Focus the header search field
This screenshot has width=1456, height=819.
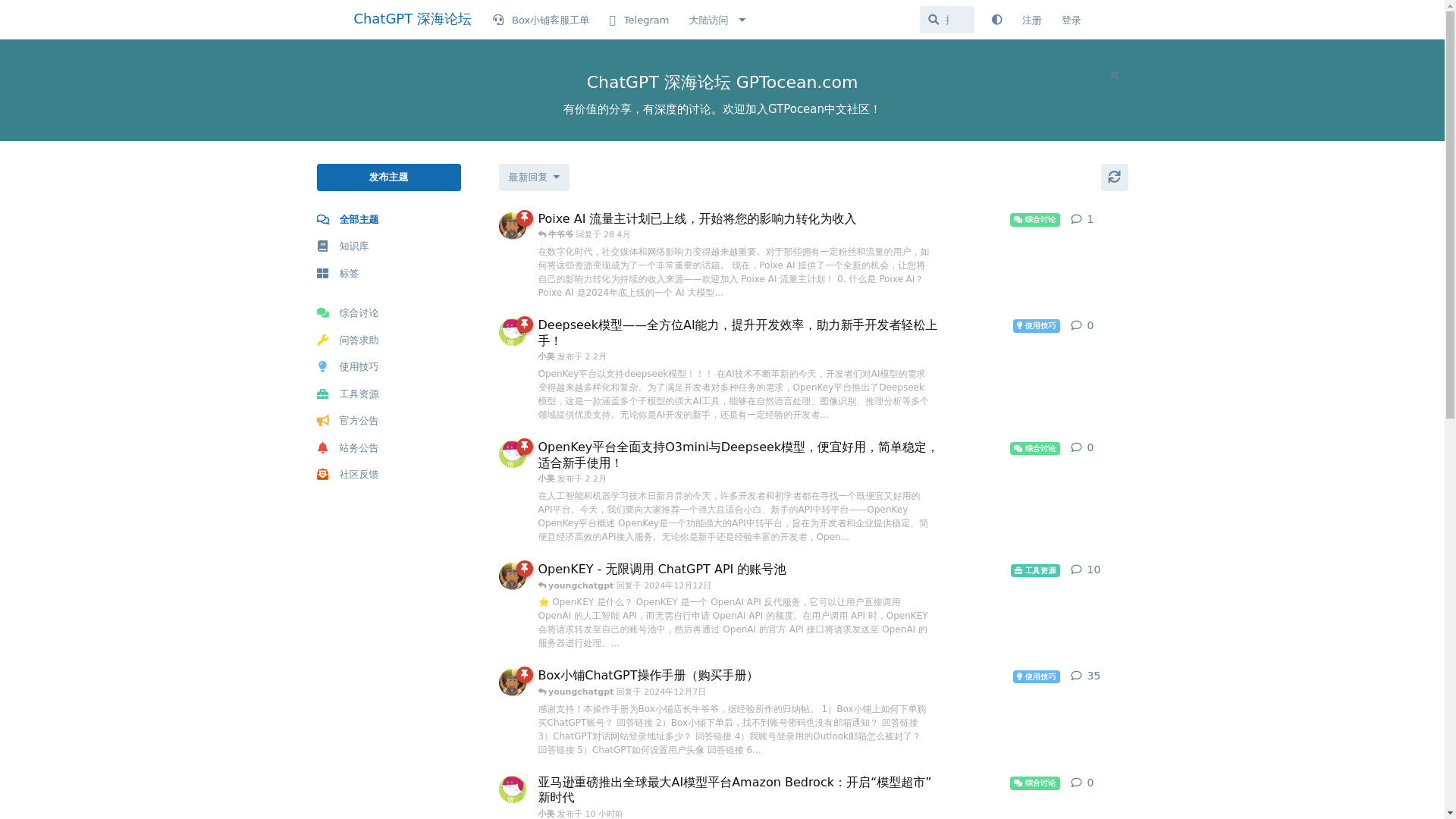(946, 20)
